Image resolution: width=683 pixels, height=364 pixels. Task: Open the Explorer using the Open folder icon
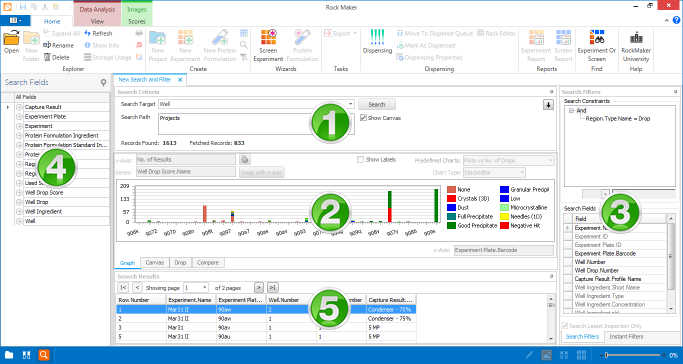[x=11, y=42]
